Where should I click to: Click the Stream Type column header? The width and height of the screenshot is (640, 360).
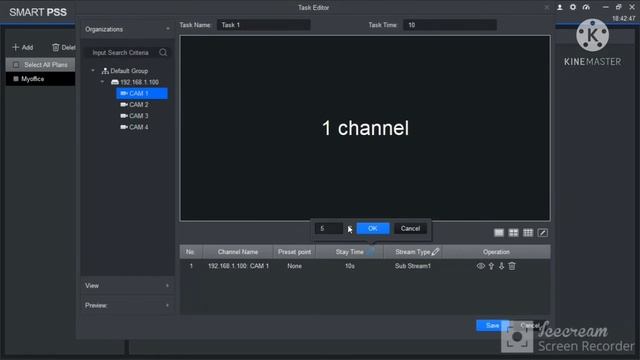click(x=413, y=252)
